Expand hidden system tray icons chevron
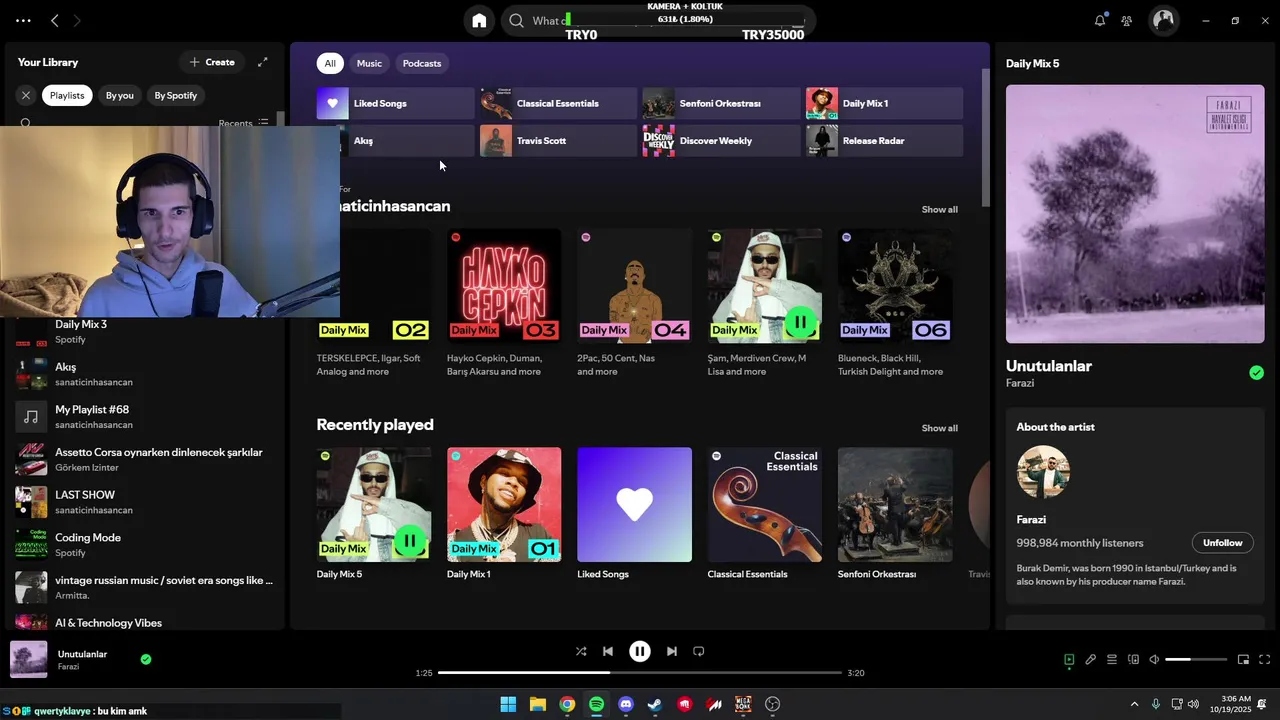Screen dimensions: 1280x720 [1134, 704]
